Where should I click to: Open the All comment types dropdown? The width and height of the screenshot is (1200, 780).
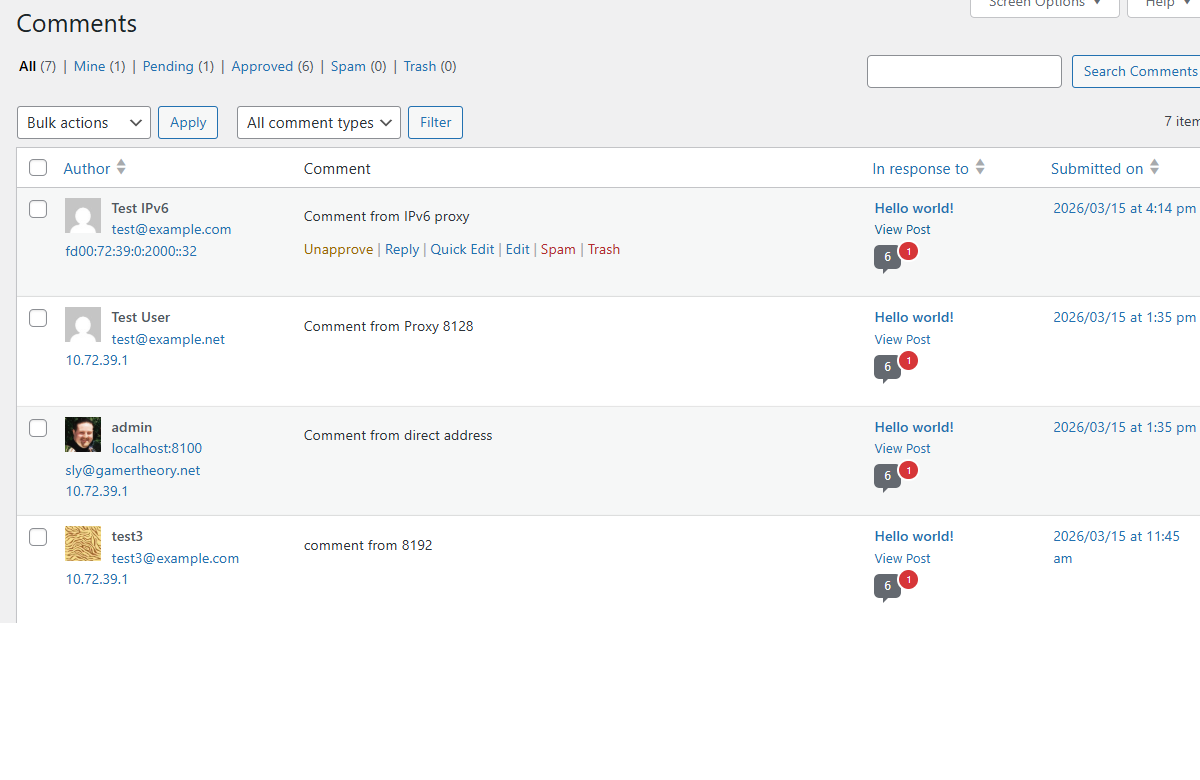point(318,122)
